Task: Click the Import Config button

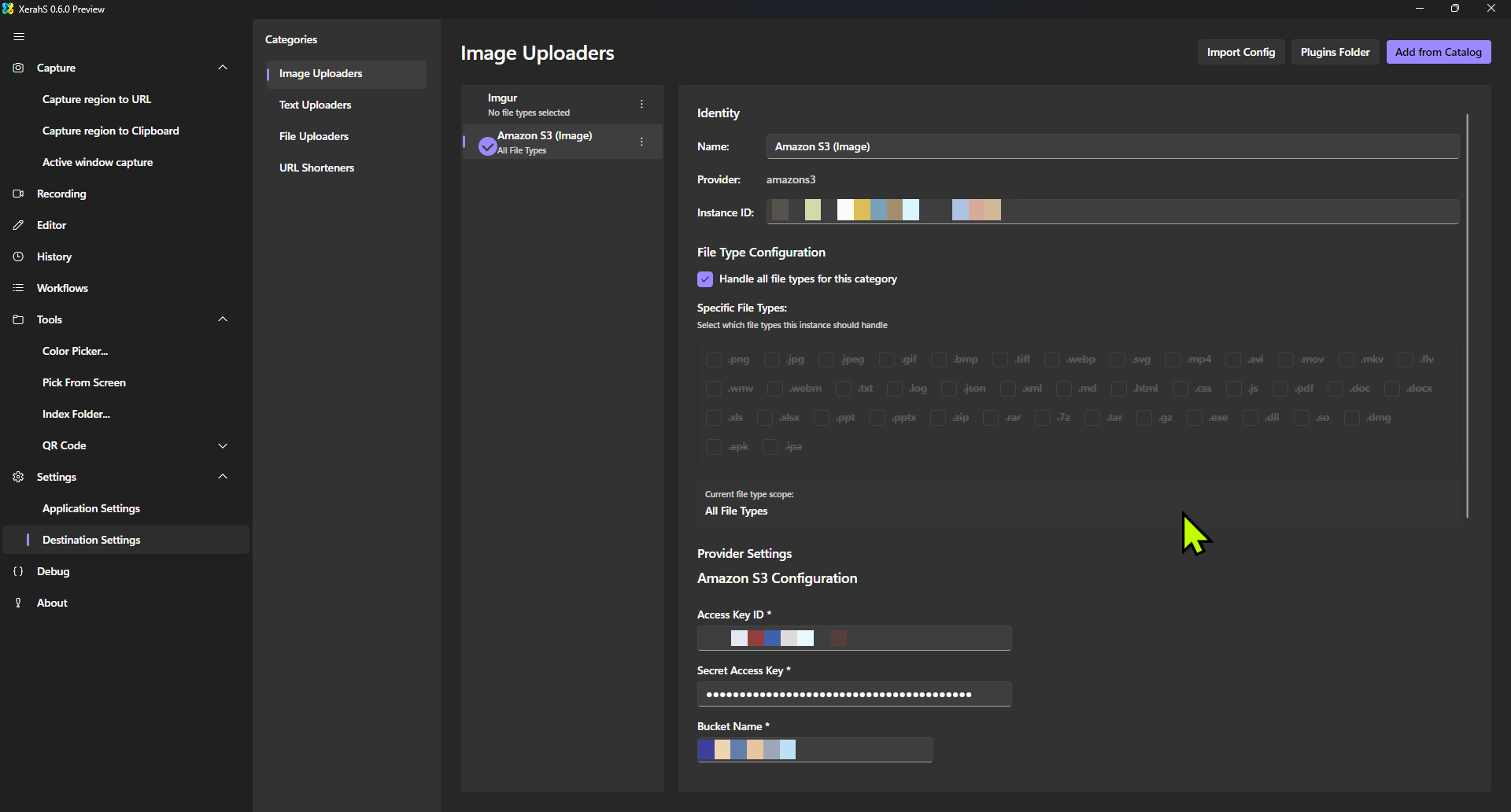Action: [x=1240, y=52]
